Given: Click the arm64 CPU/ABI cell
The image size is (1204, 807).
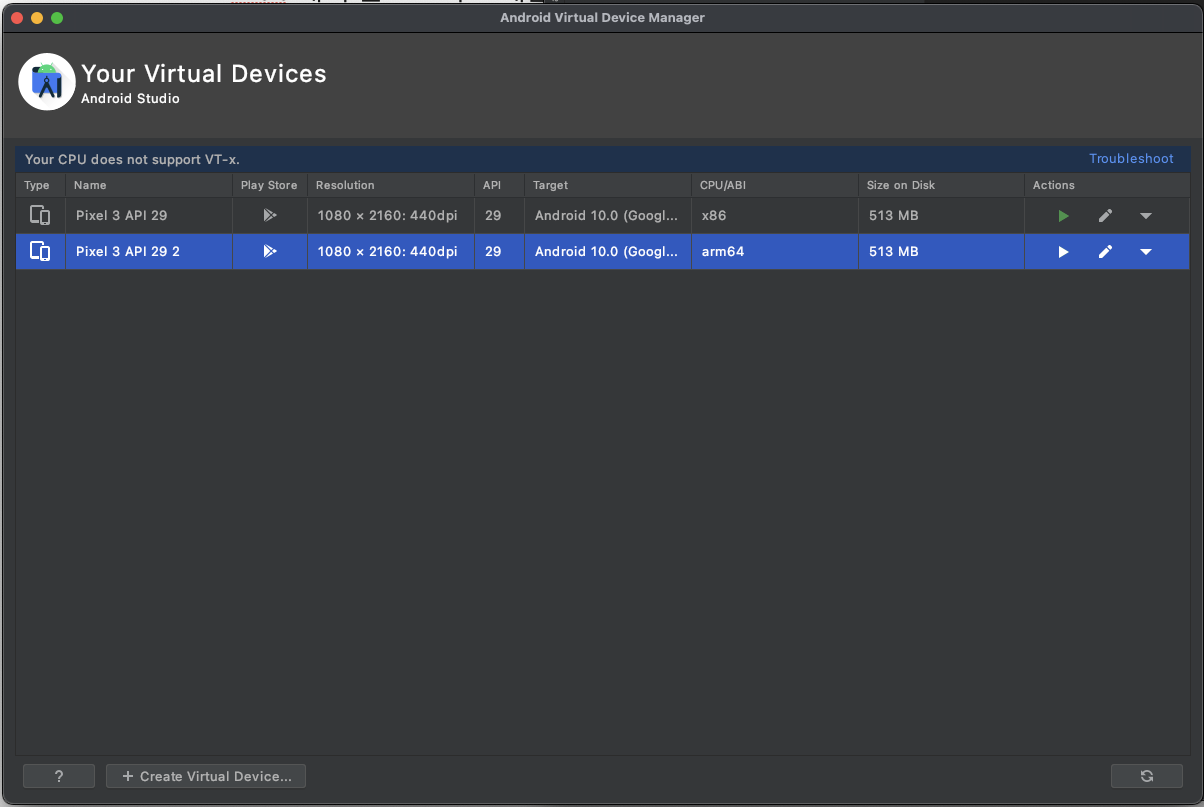Looking at the screenshot, I should click(x=775, y=252).
